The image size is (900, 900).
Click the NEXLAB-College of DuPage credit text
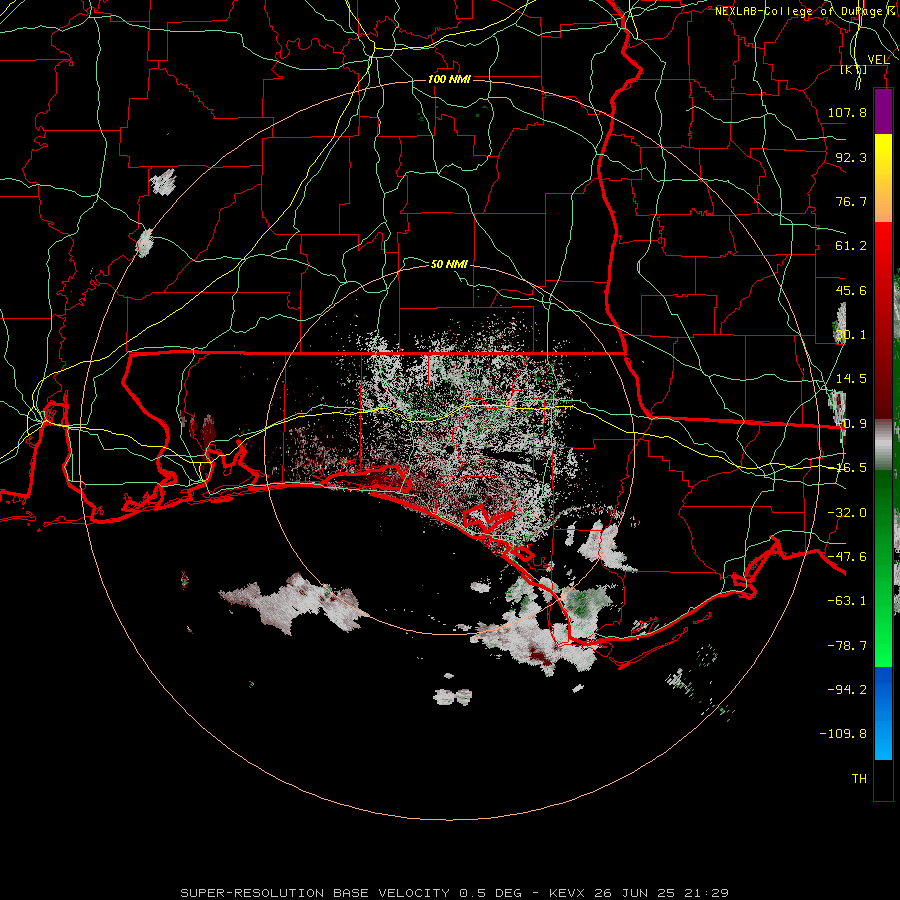(x=806, y=11)
